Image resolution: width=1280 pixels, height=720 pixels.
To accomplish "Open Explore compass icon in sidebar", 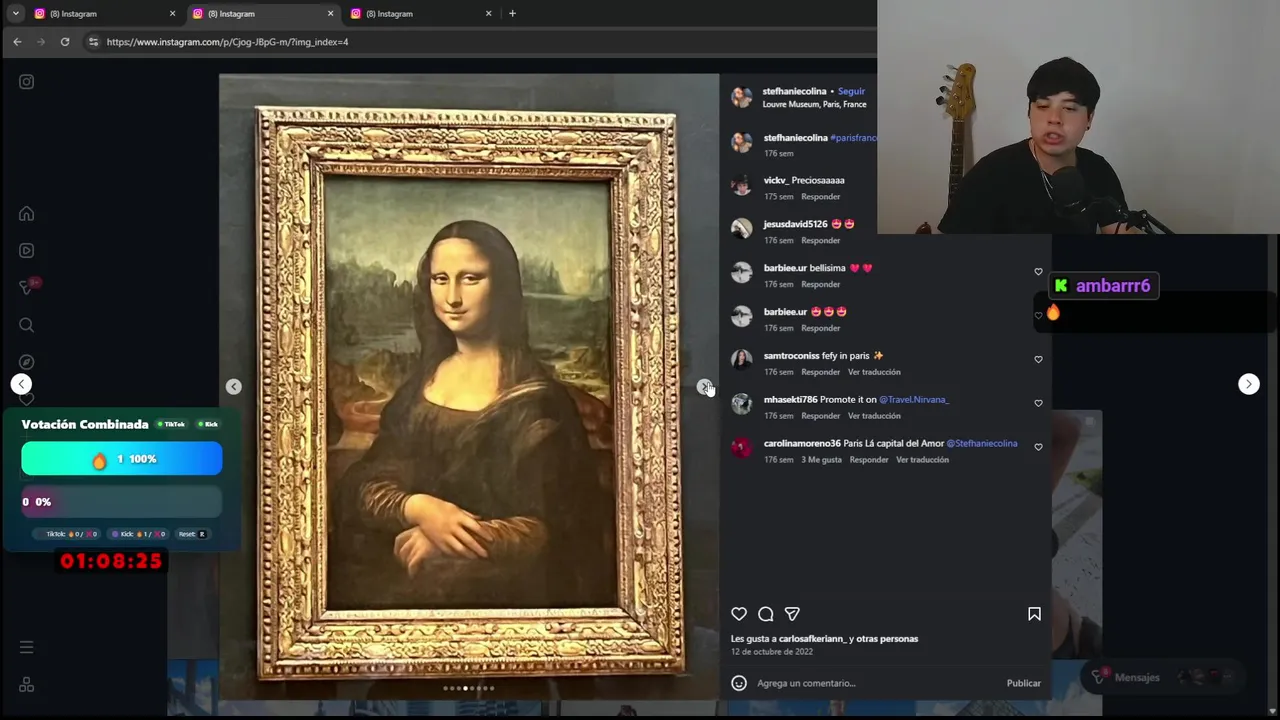I will click(27, 362).
